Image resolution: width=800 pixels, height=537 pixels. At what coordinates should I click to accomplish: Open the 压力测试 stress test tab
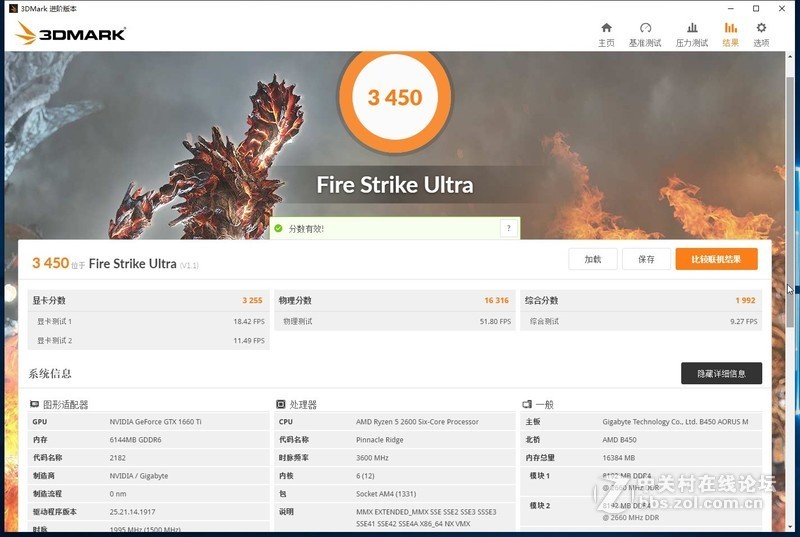(x=691, y=35)
